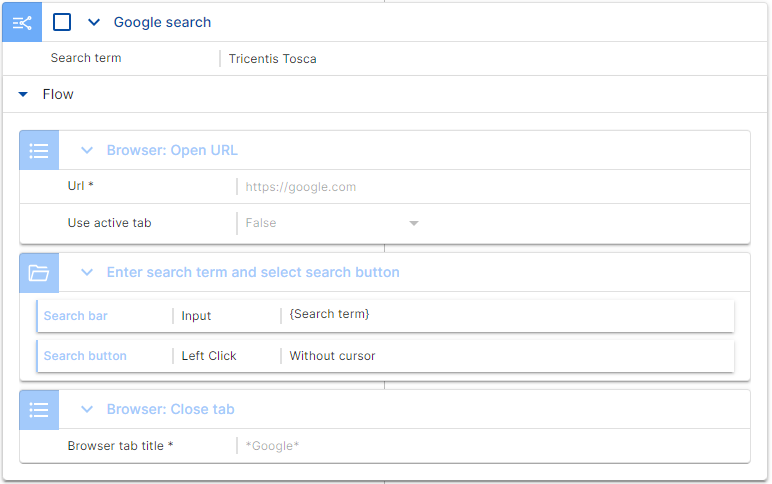This screenshot has width=772, height=484.
Task: Collapse the Google search chevron
Action: pyautogui.click(x=94, y=21)
